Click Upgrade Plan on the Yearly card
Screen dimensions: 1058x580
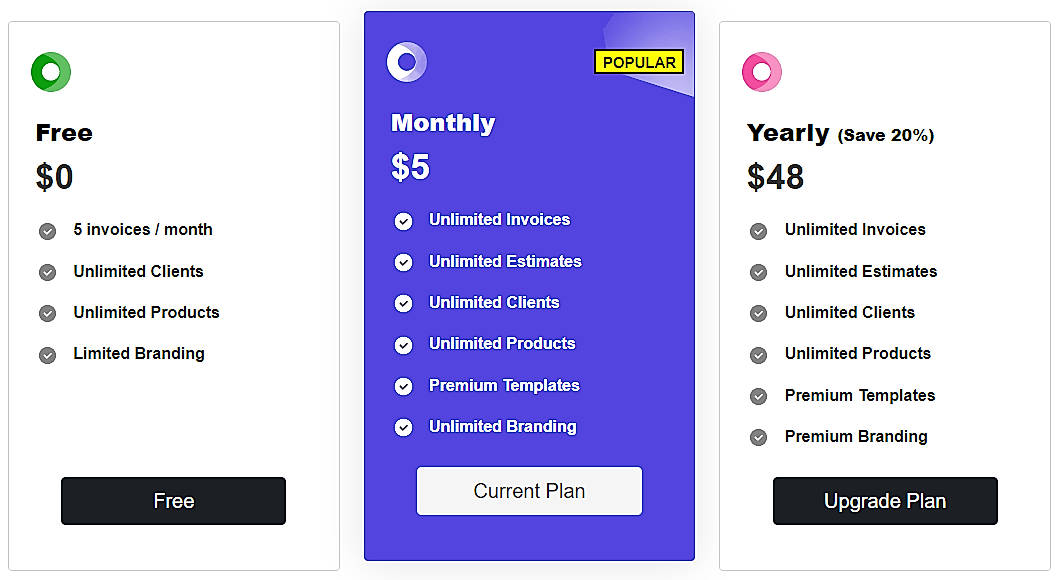click(x=884, y=501)
